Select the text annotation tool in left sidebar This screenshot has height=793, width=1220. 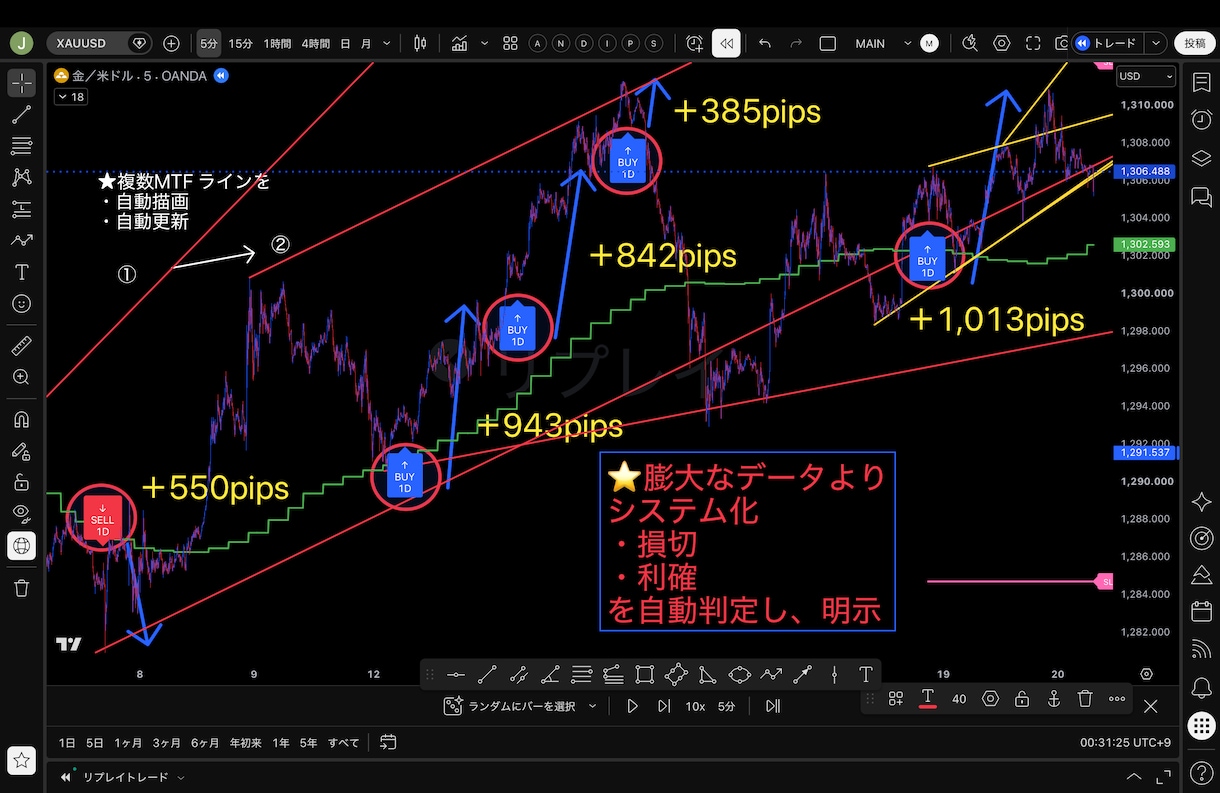21,272
